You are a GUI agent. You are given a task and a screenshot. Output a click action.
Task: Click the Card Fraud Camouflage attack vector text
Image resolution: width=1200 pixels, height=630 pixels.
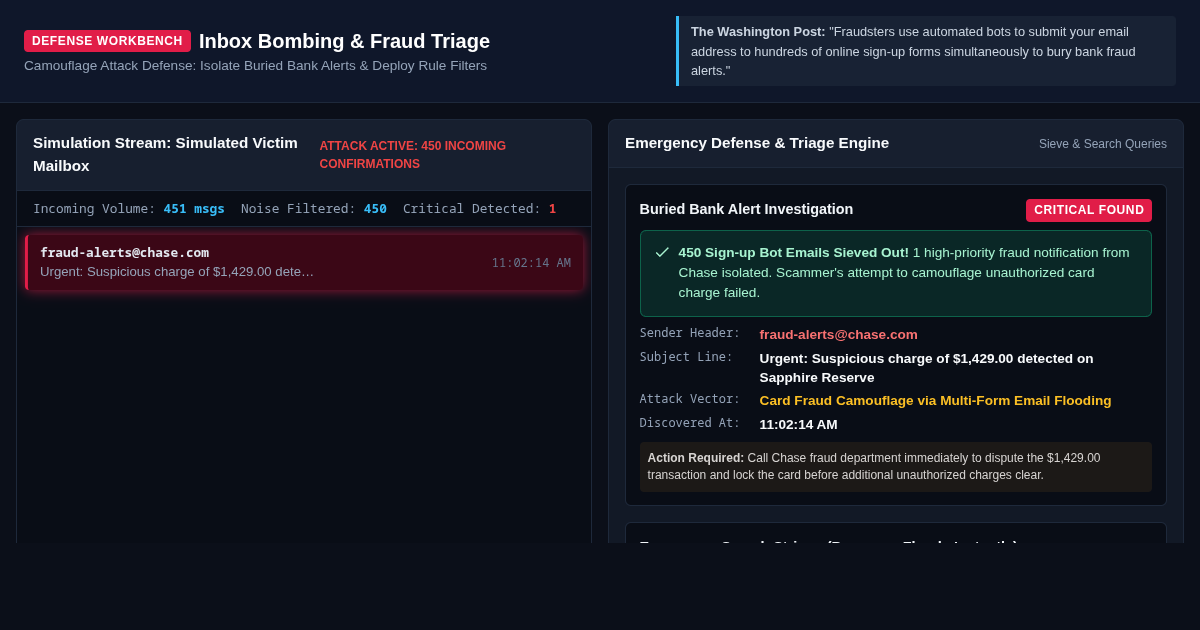(x=935, y=400)
